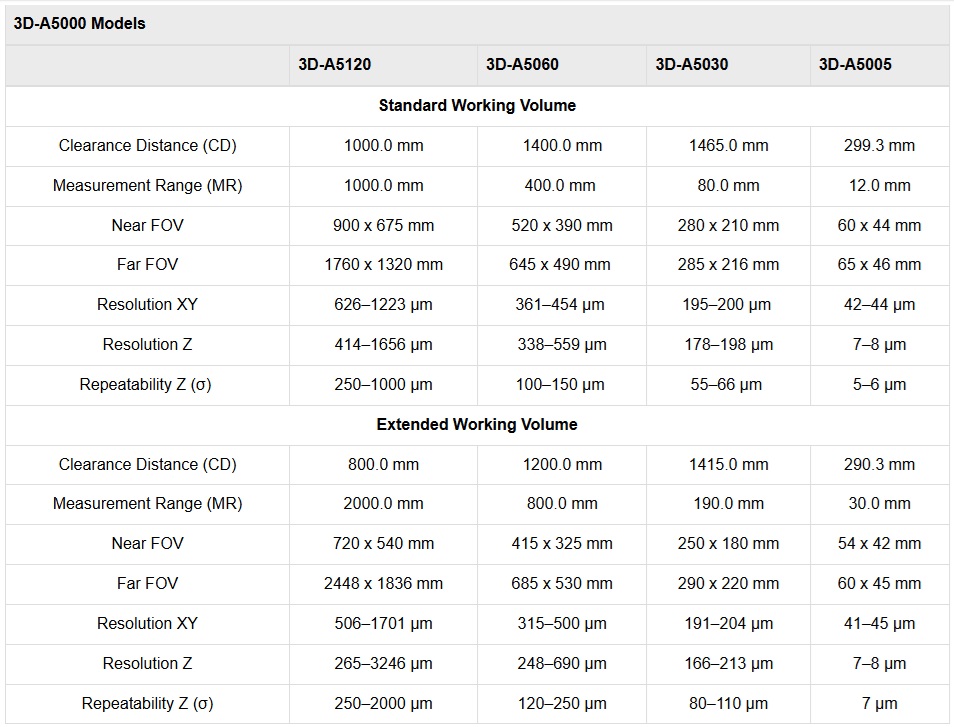Select the 120–250 µm repeatability cell

pyautogui.click(x=560, y=703)
